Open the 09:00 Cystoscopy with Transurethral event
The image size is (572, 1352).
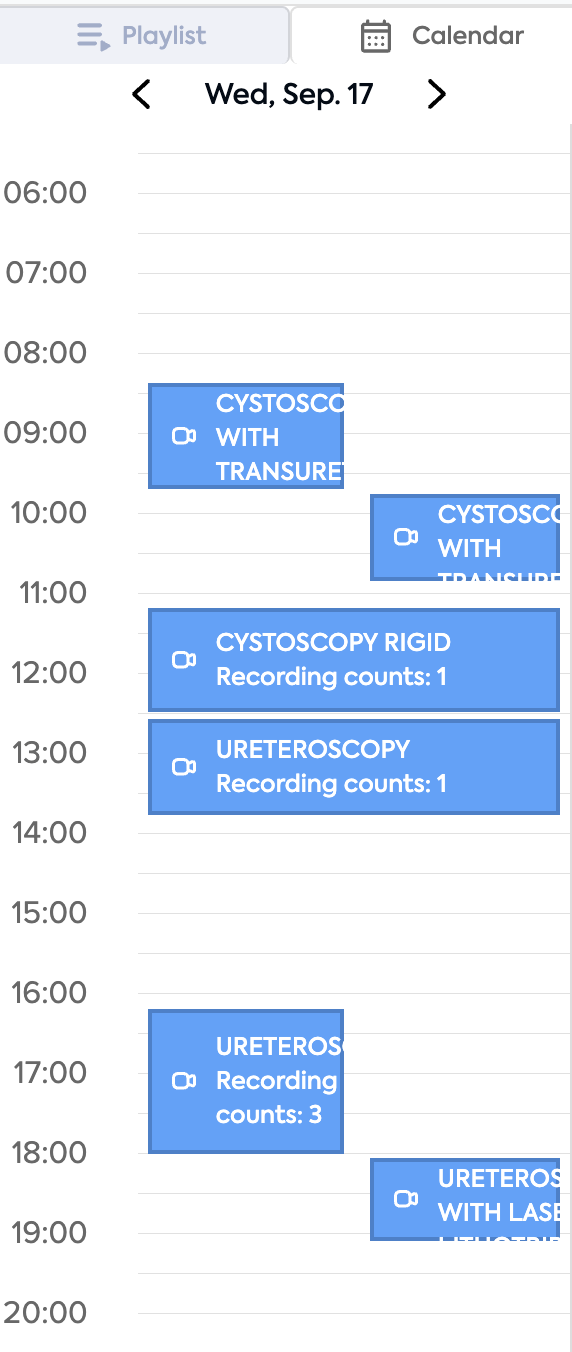pyautogui.click(x=246, y=436)
